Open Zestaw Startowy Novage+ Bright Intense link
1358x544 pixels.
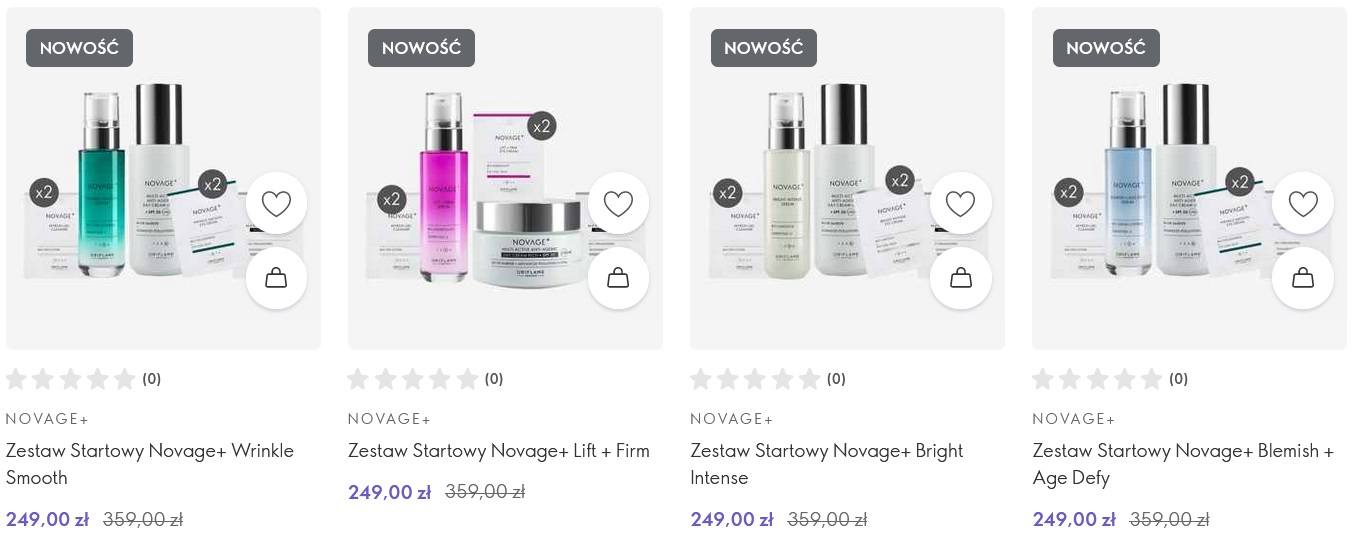827,464
